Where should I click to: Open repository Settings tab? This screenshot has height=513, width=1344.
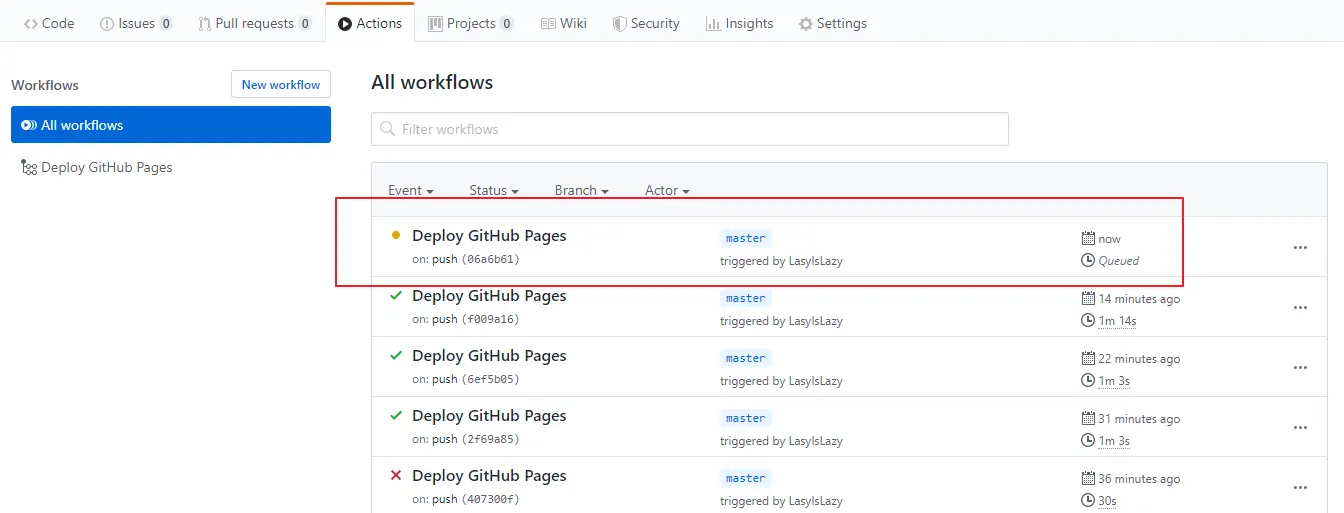[x=833, y=23]
